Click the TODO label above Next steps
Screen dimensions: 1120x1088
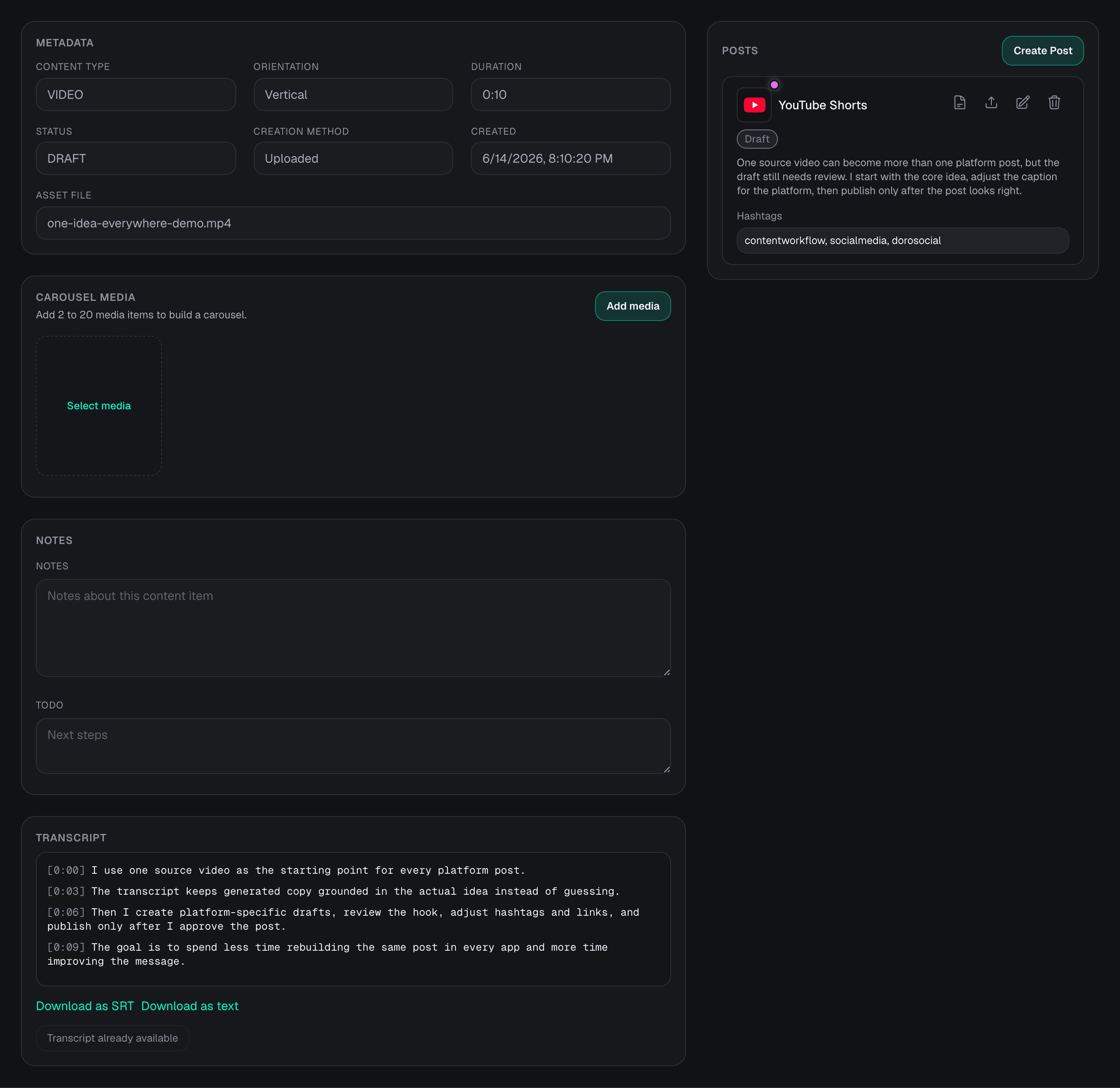point(49,705)
